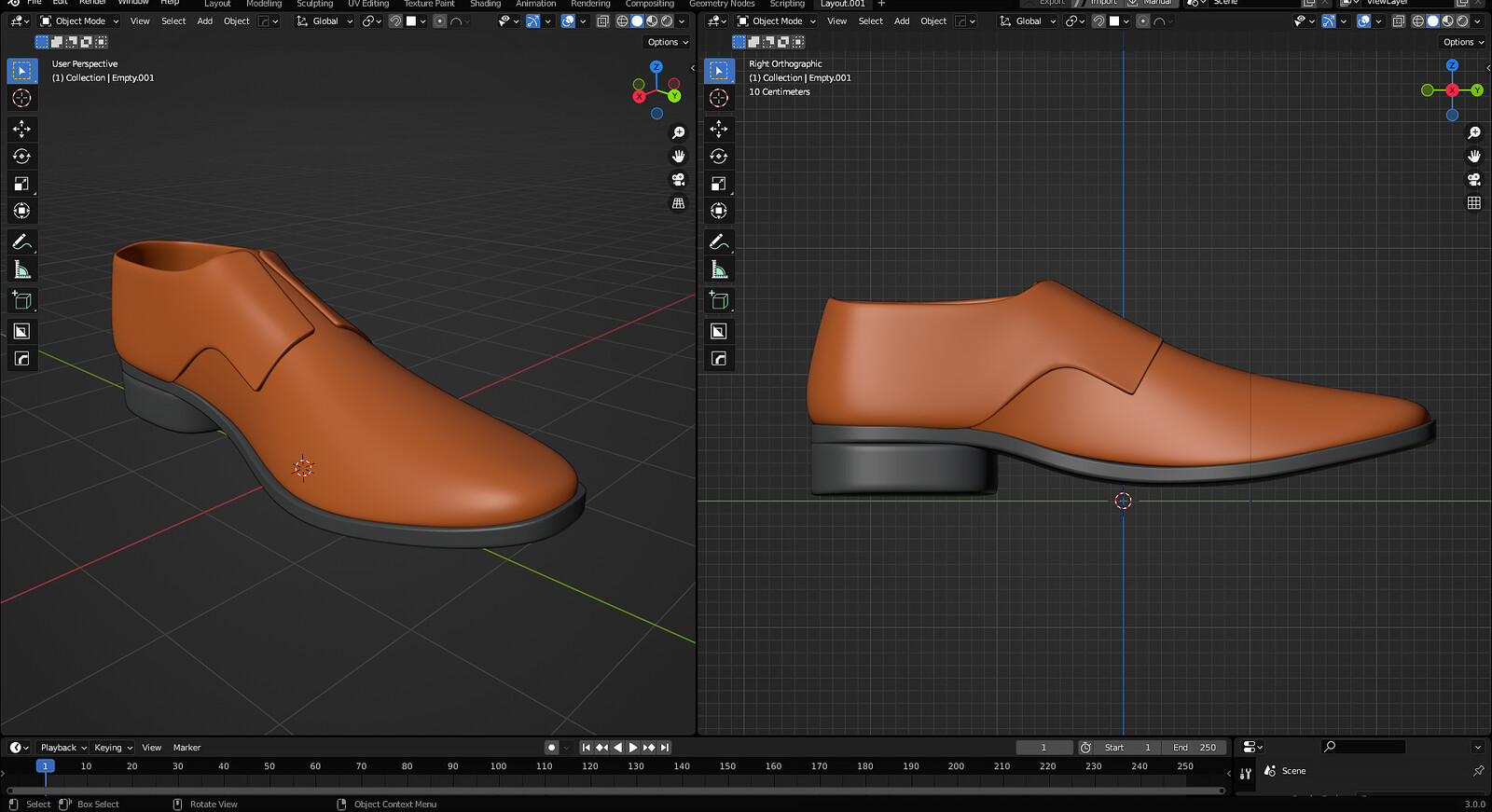Toggle camera view icon in left viewport

tap(679, 180)
